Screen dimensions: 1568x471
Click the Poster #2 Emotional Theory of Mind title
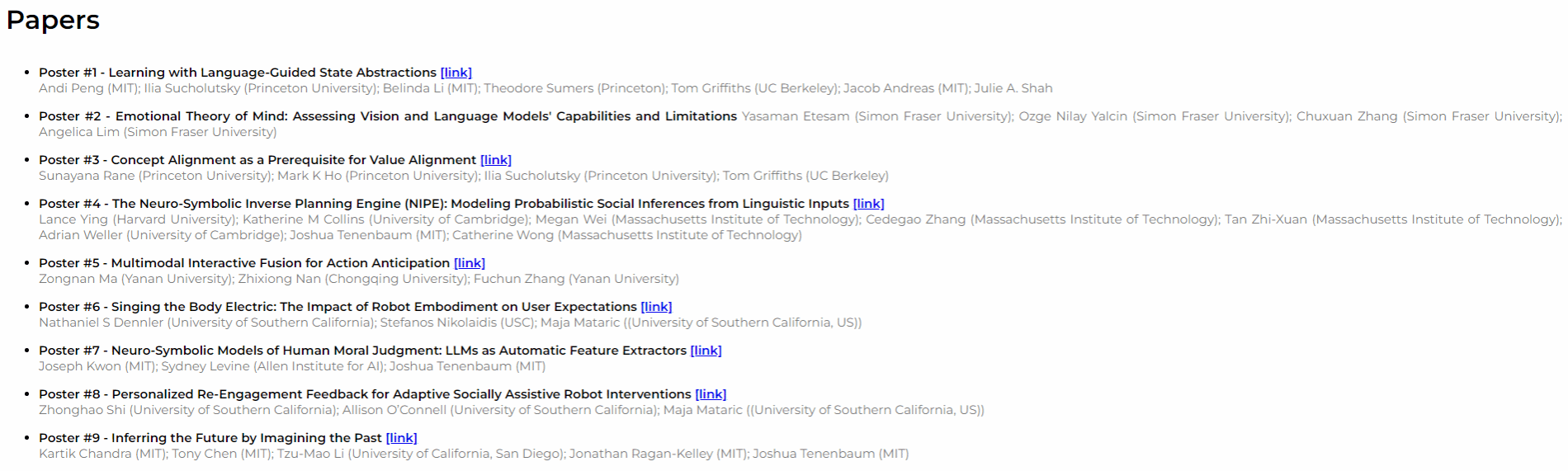pos(388,116)
